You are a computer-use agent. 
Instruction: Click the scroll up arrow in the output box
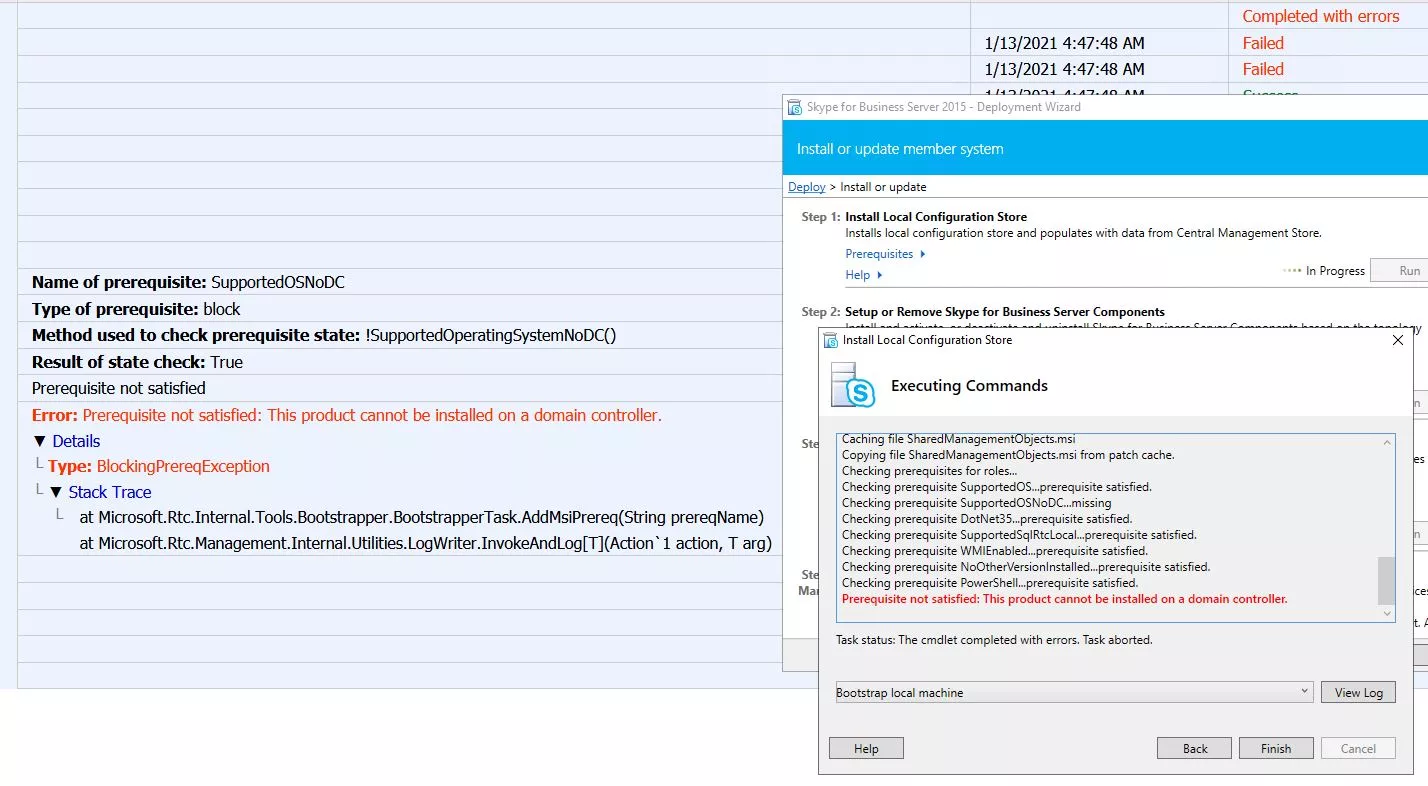pyautogui.click(x=1386, y=442)
